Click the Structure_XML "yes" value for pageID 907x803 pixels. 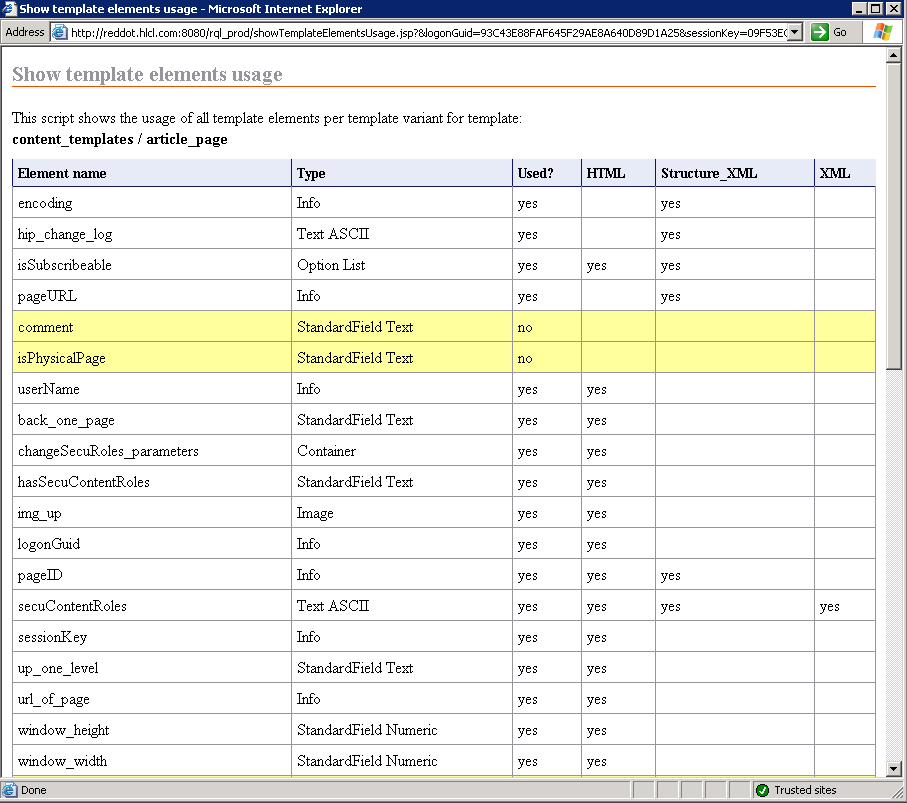tap(671, 576)
